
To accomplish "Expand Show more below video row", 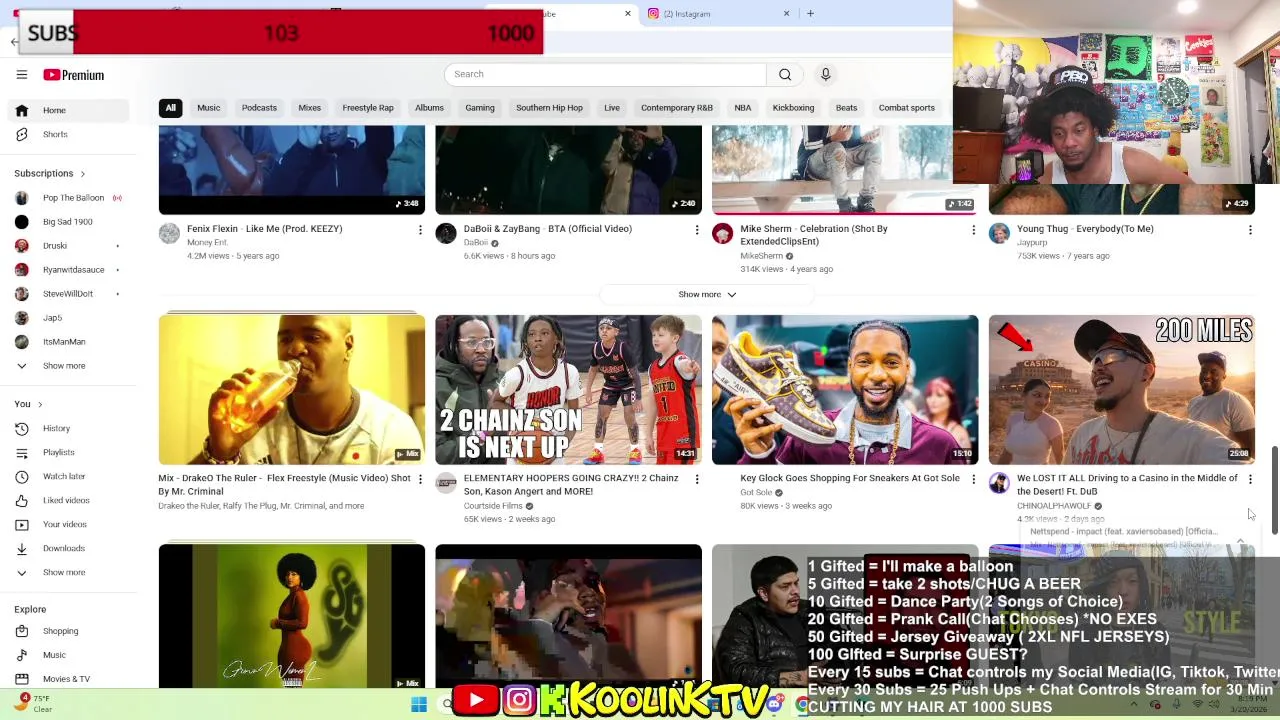I will click(x=706, y=294).
